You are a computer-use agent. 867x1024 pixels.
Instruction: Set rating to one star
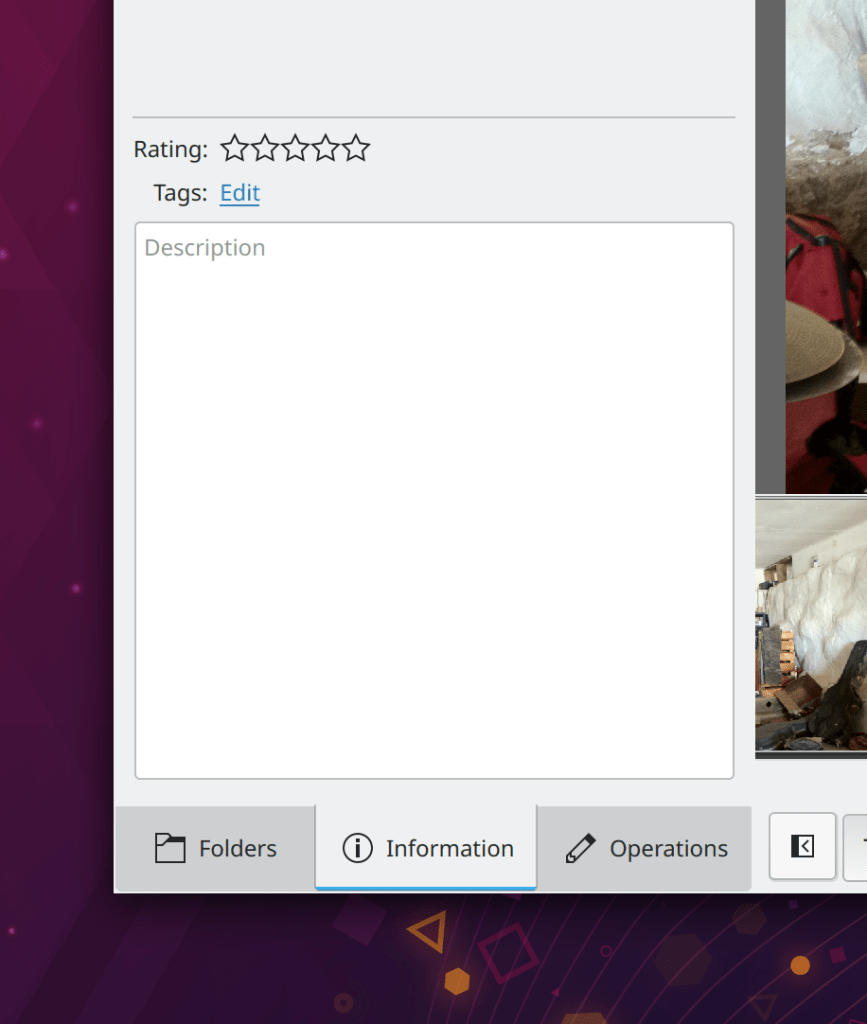click(234, 149)
